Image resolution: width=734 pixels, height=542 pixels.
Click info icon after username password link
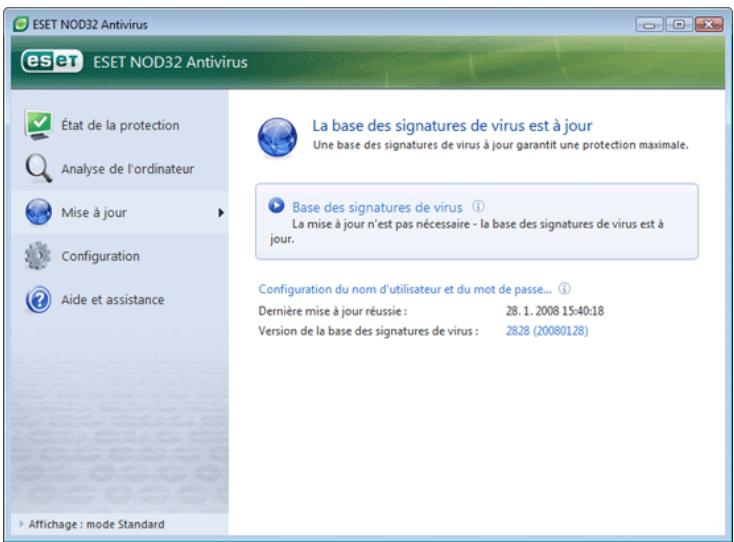[565, 289]
